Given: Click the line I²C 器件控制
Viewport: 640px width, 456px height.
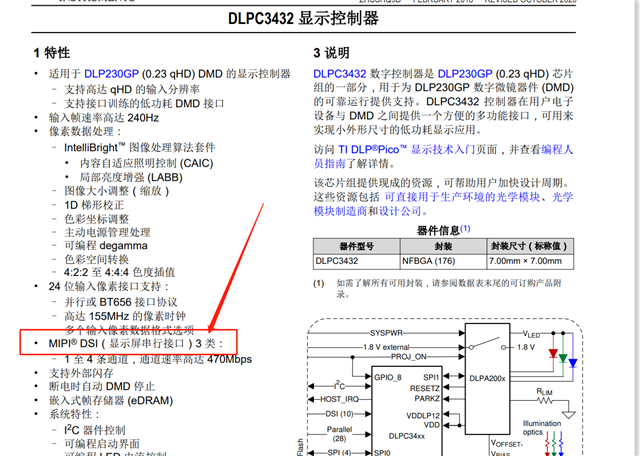Looking at the screenshot, I should point(95,430).
